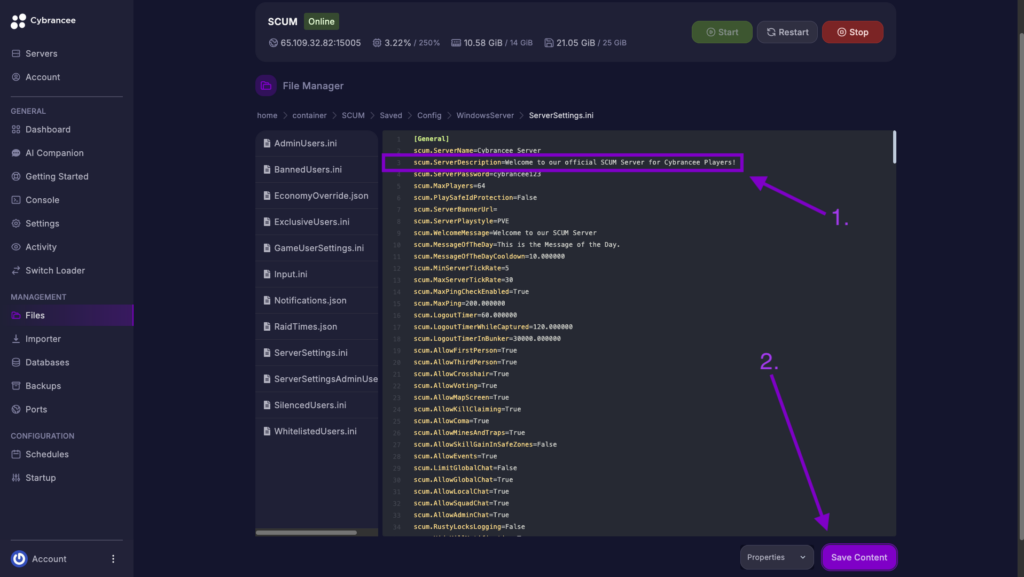Open the AI Companion section
Viewport: 1024px width, 577px height.
pyautogui.click(x=62, y=152)
